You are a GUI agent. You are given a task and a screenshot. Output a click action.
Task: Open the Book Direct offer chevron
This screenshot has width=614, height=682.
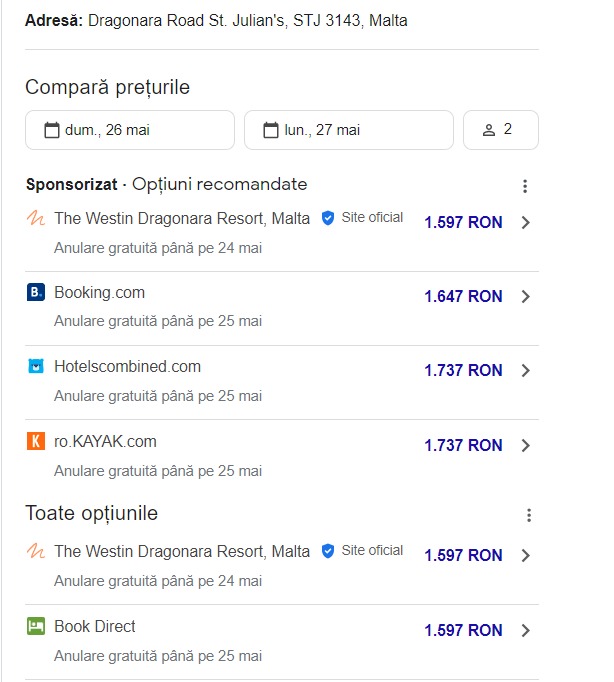tap(526, 631)
